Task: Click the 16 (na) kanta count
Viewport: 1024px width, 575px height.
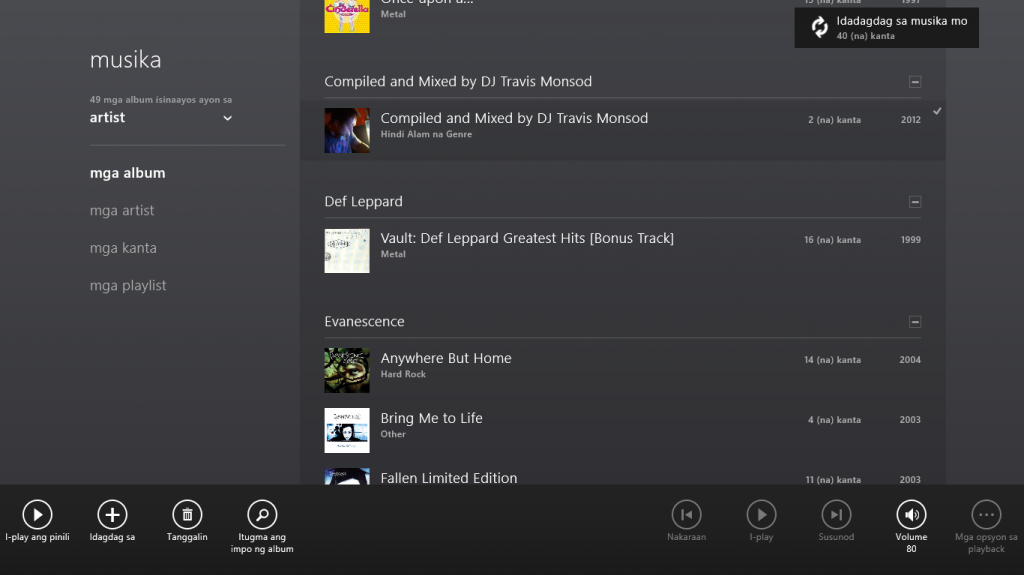Action: 832,240
